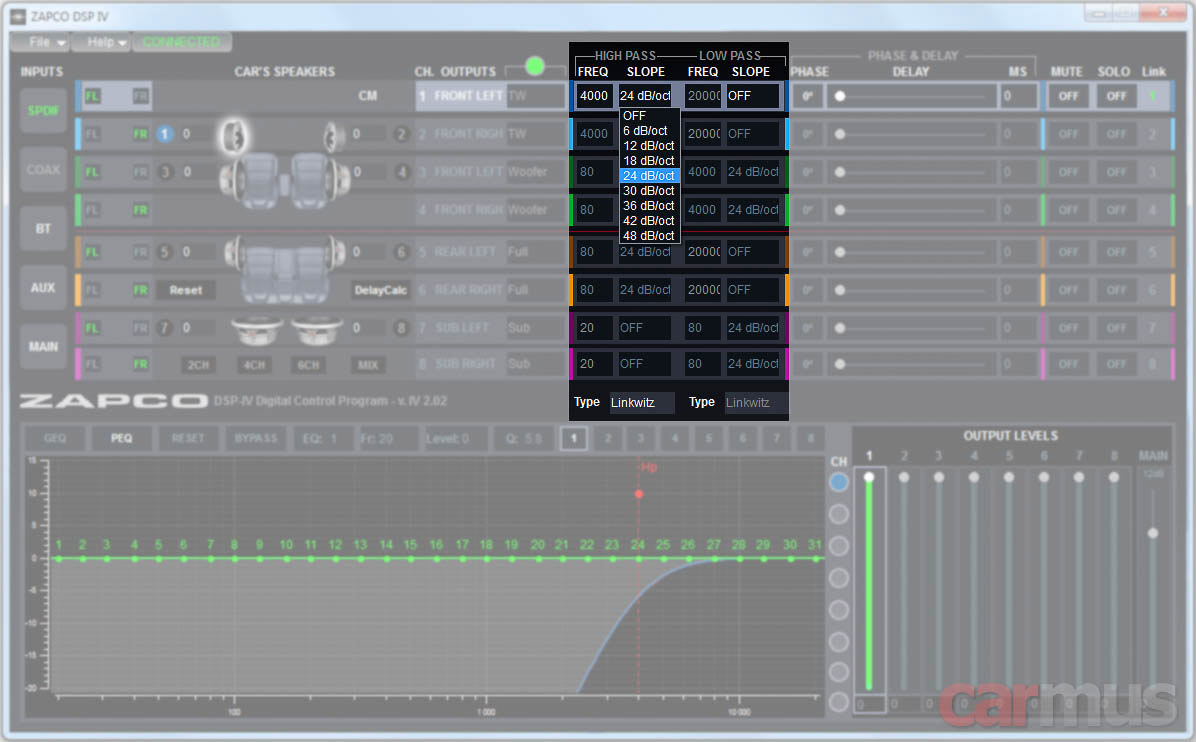The height and width of the screenshot is (742, 1196).
Task: Adjust the MAIN output level fader
Action: point(1153,533)
